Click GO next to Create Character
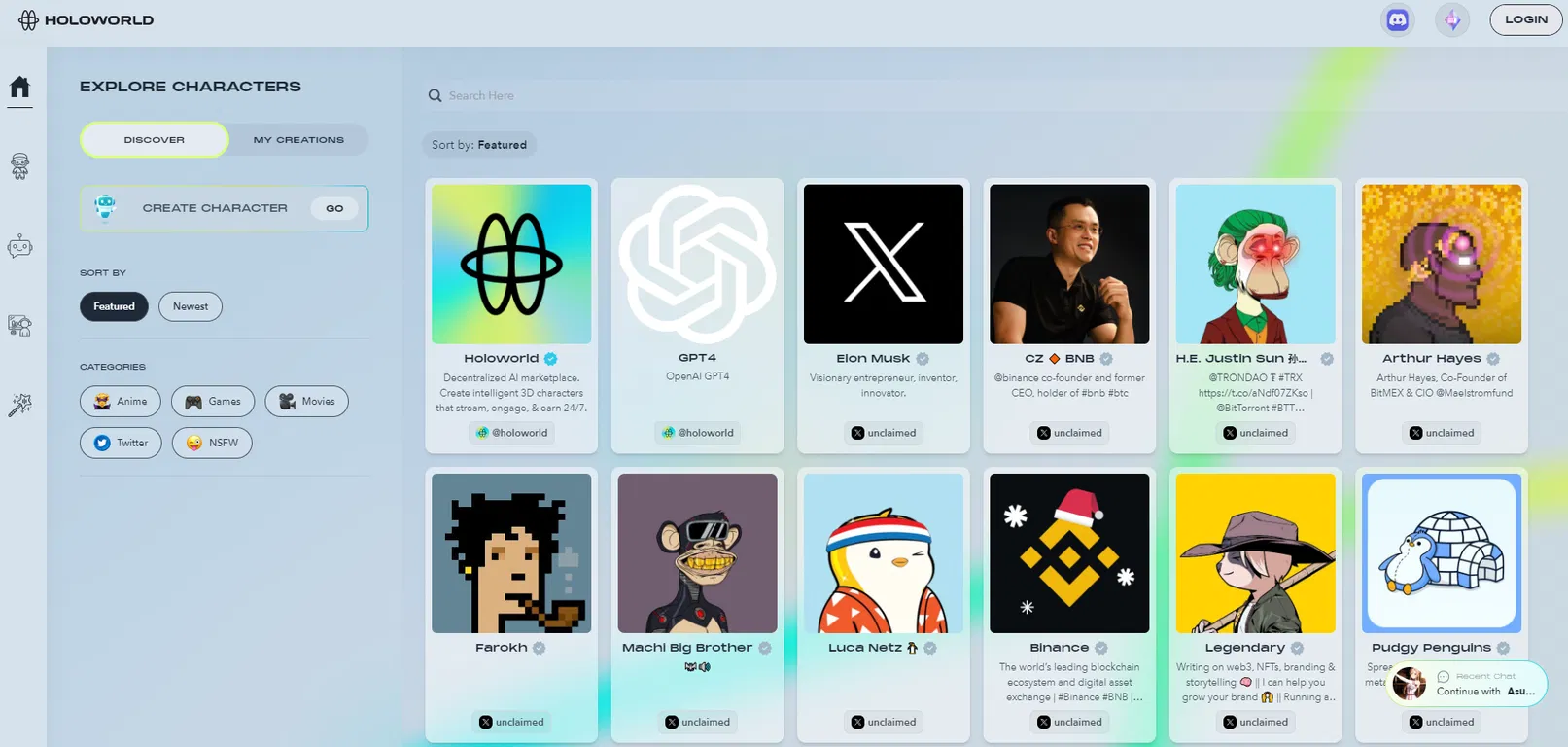Image resolution: width=1568 pixels, height=747 pixels. pos(334,208)
